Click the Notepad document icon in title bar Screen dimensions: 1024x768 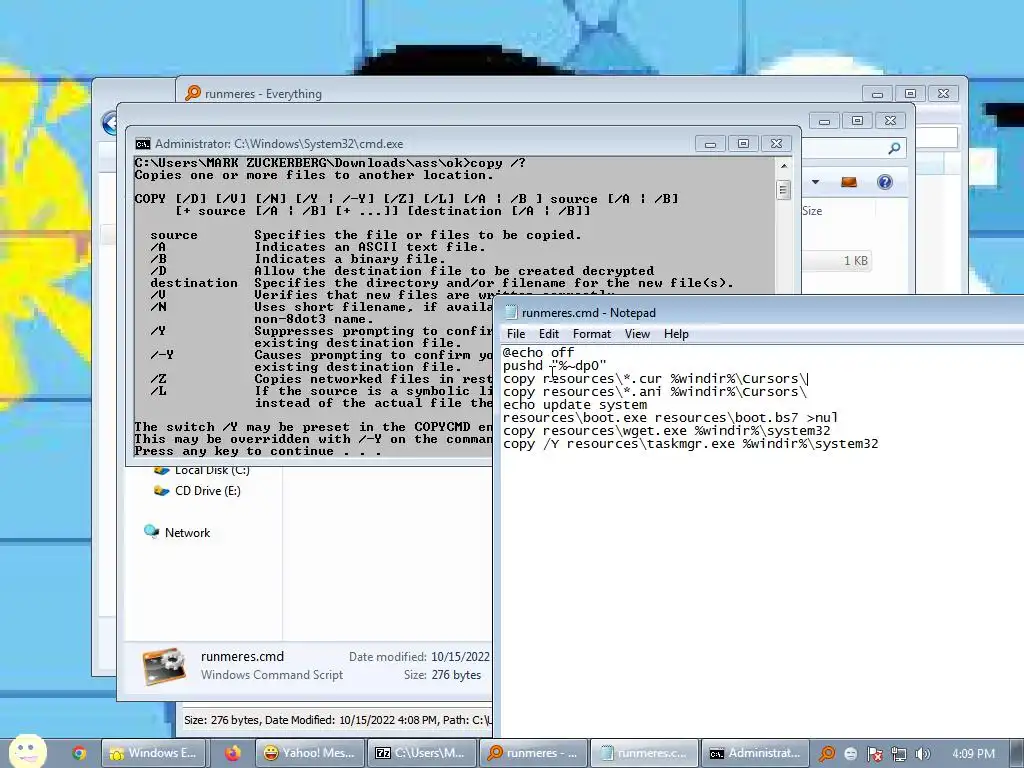(x=511, y=313)
